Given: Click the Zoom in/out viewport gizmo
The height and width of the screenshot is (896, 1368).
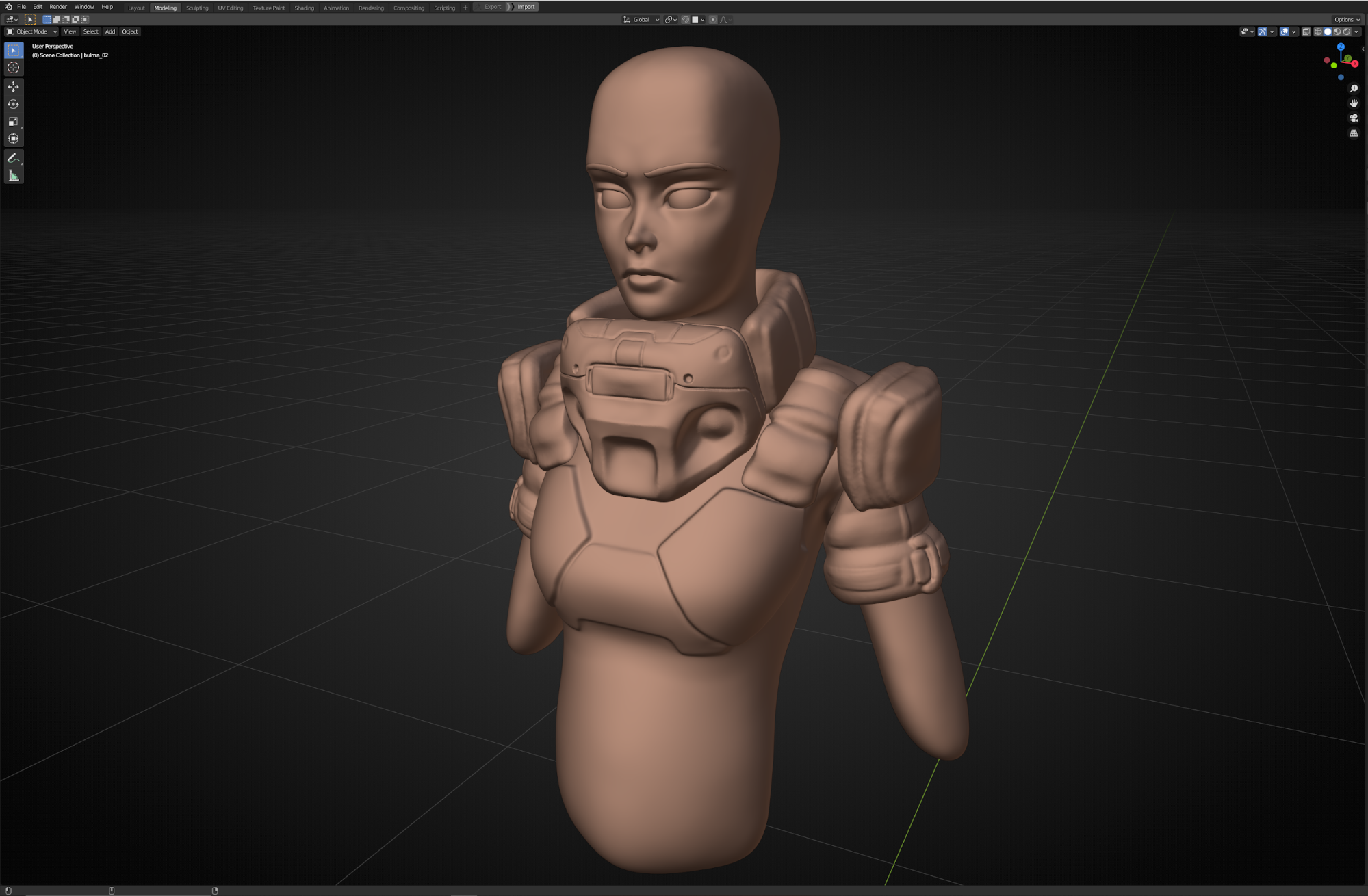Looking at the screenshot, I should click(1354, 89).
